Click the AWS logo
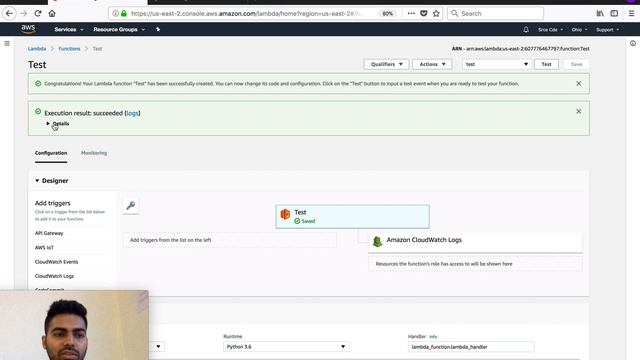Viewport: 640px width, 360px height. 28,29
